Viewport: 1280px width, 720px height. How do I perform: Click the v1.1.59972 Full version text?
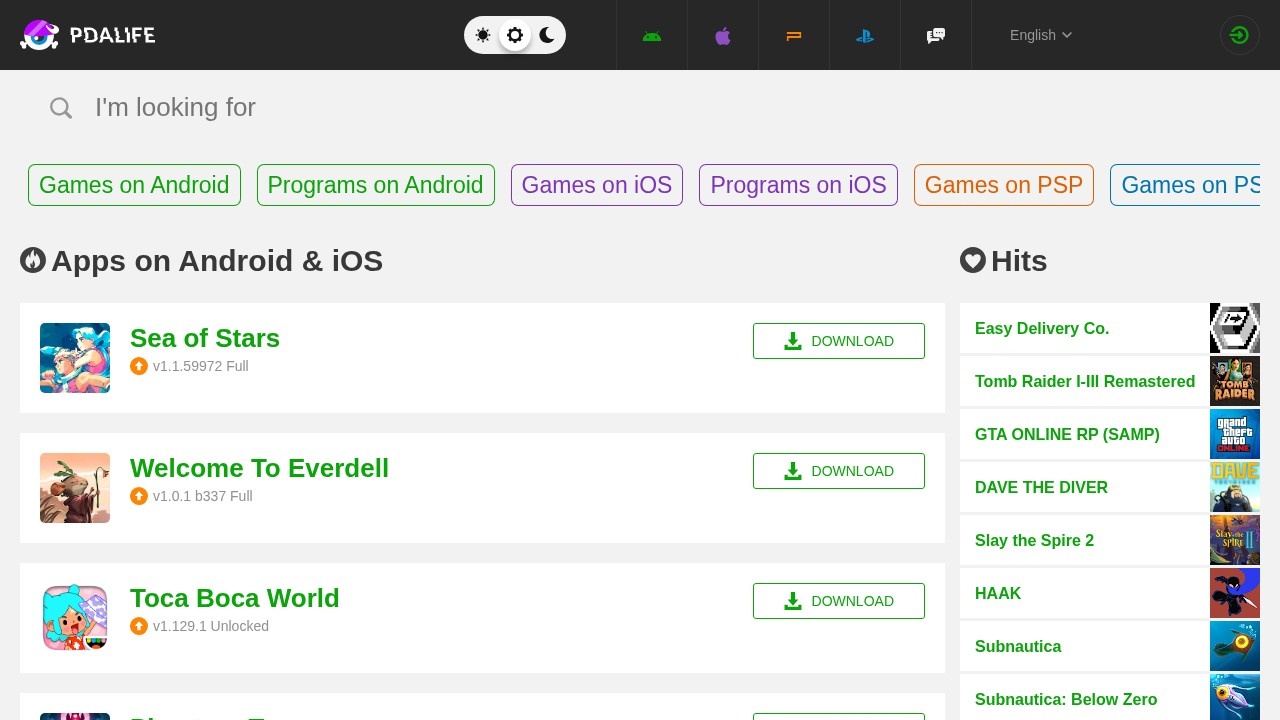[x=201, y=366]
